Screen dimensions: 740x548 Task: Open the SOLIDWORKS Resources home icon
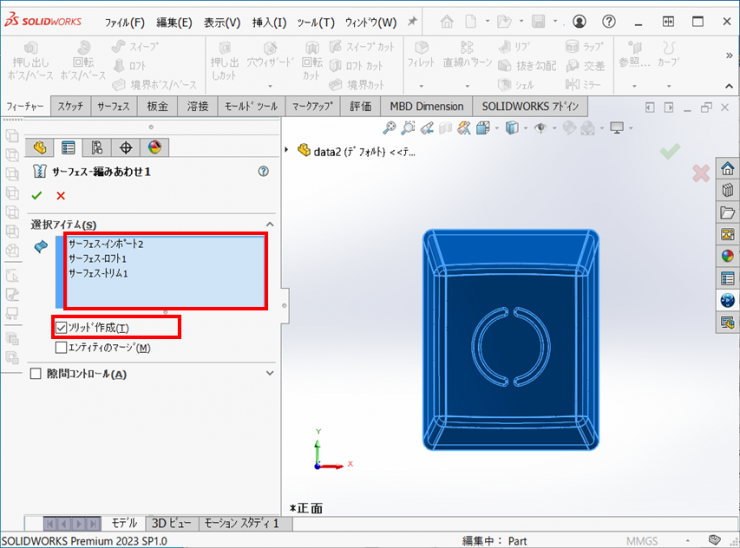727,168
